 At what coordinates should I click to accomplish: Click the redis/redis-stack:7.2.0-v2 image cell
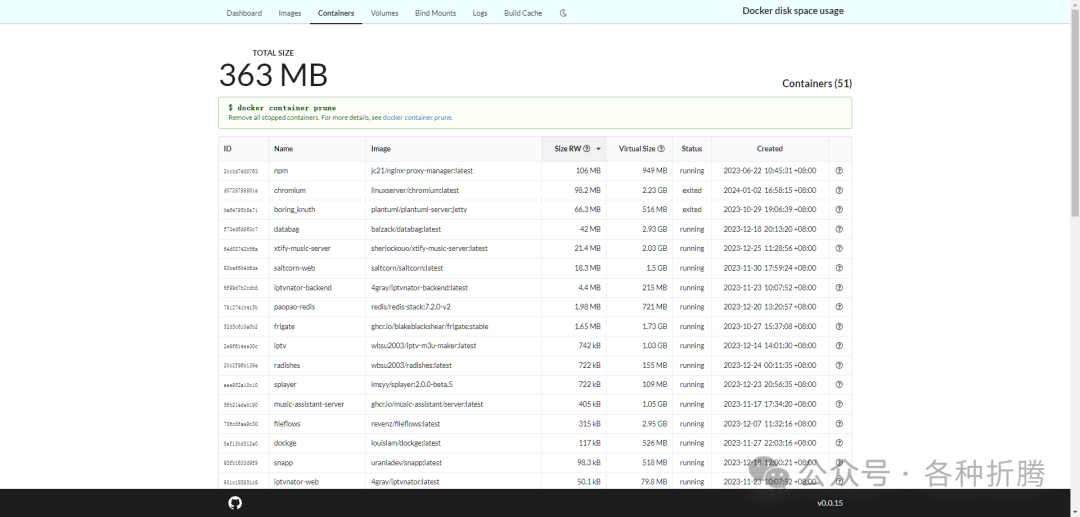pyautogui.click(x=454, y=307)
